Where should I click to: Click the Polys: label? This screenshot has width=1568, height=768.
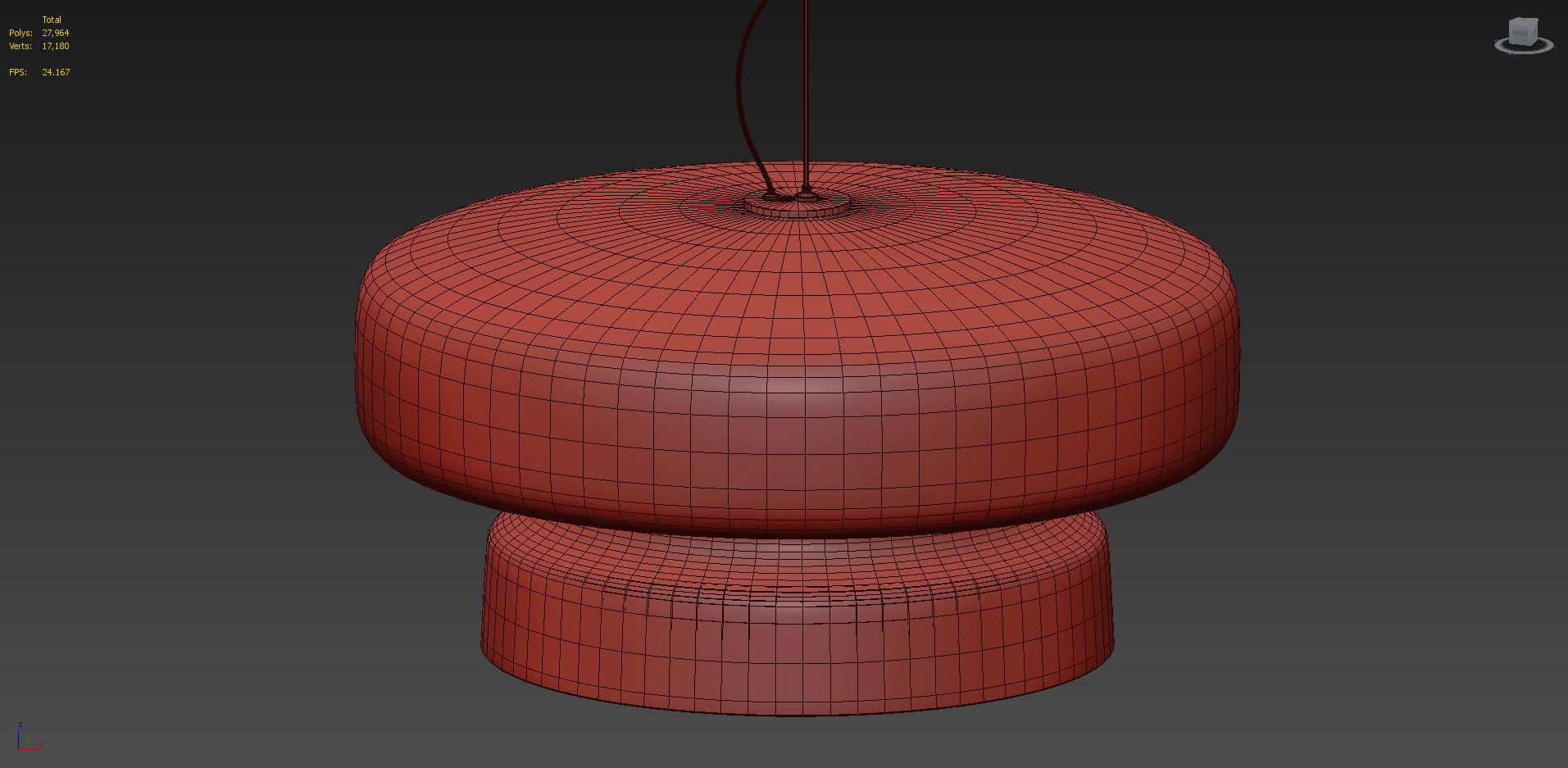20,33
